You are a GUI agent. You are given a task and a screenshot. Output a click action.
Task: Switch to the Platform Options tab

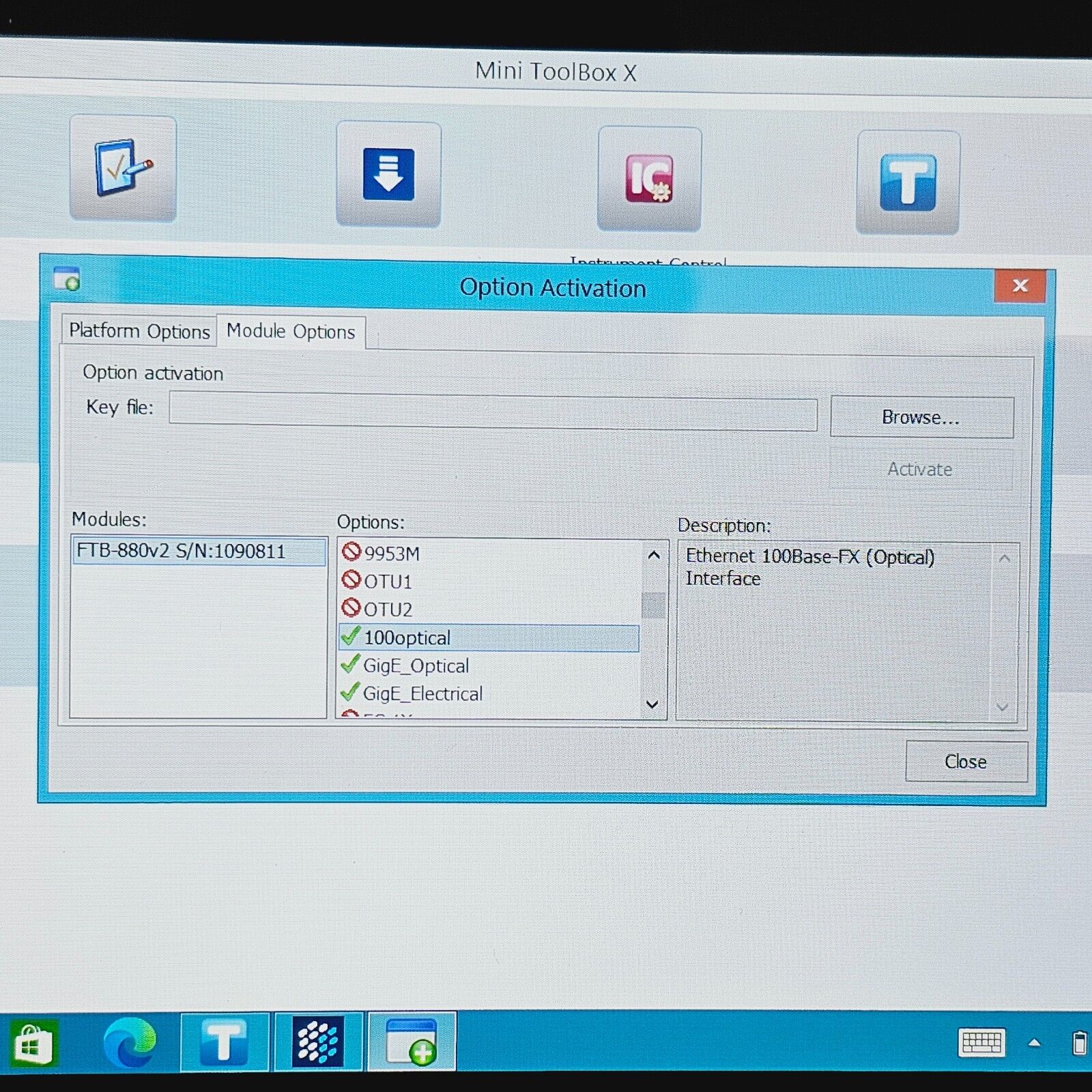[x=139, y=332]
